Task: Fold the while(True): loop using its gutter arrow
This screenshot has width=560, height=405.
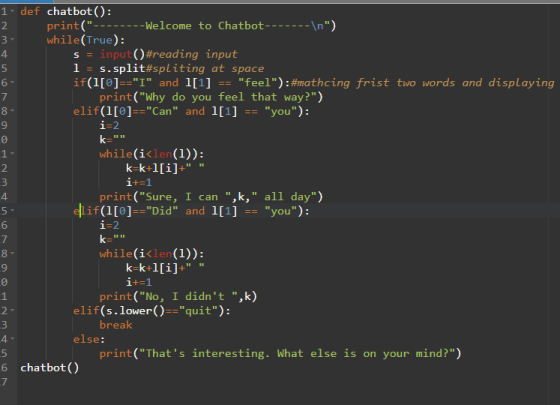Action: pos(12,40)
